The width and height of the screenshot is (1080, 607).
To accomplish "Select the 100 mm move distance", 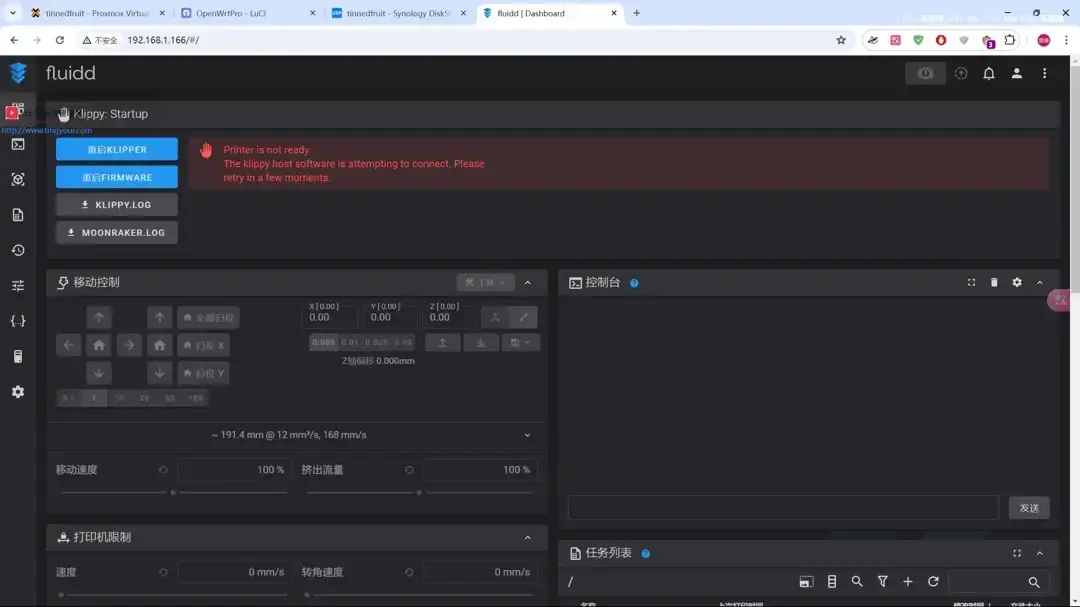I will point(196,398).
